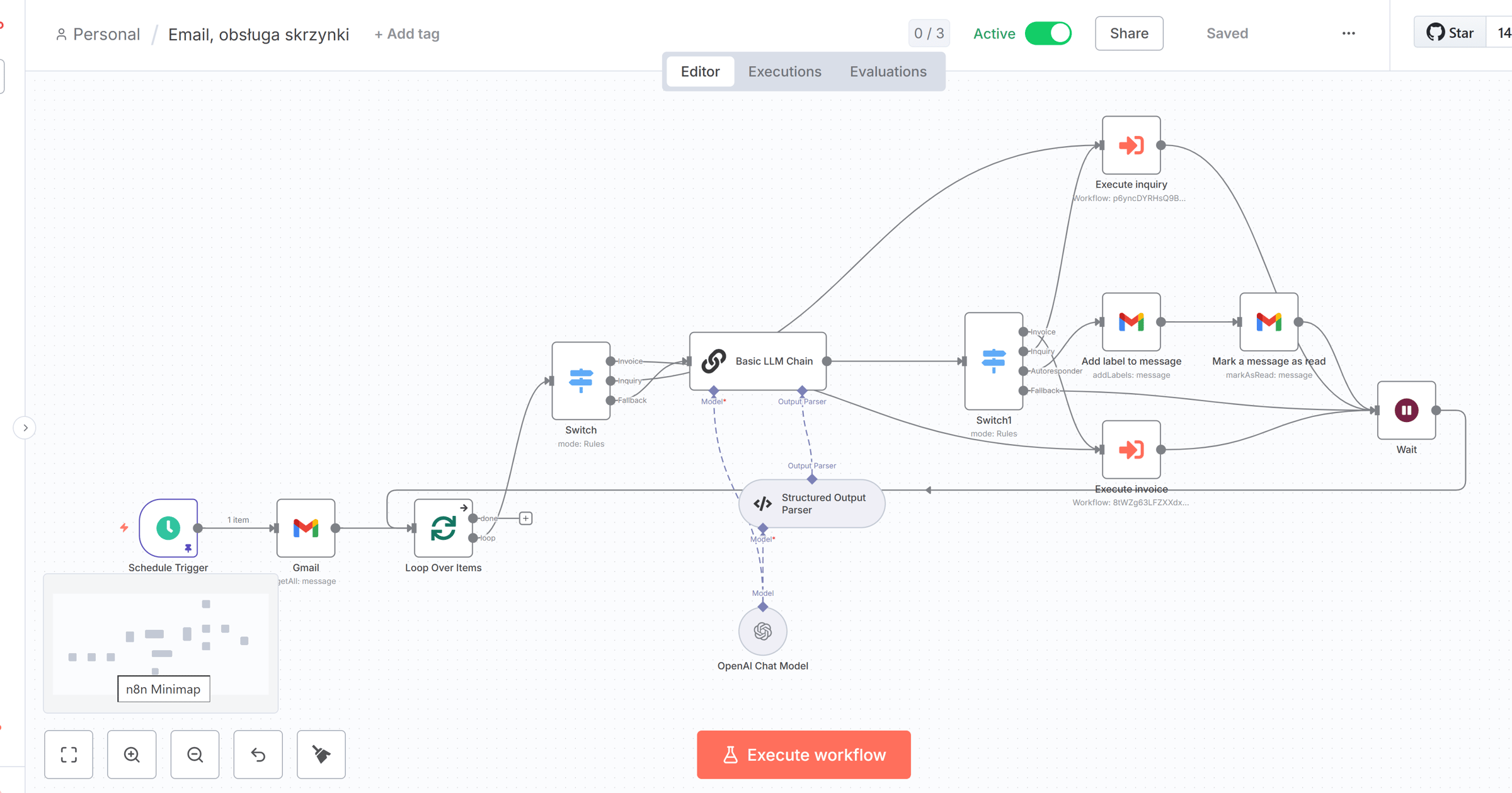Expand the collapsed left sidebar chevron
1512x793 pixels.
coord(25,428)
